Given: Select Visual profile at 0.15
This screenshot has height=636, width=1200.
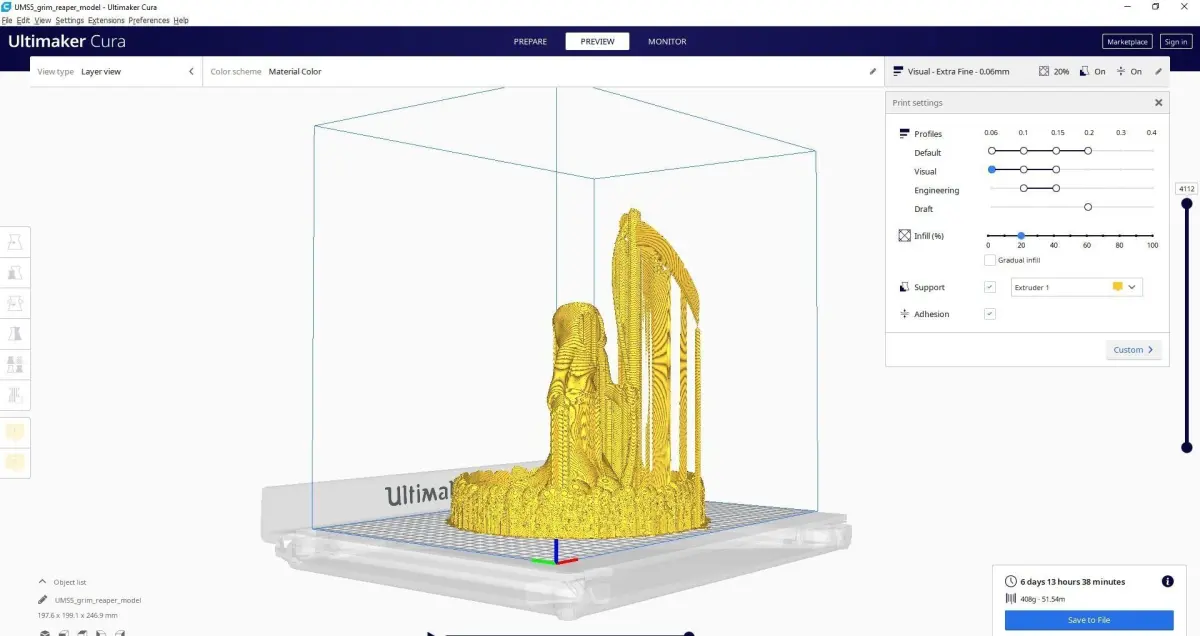Looking at the screenshot, I should [1056, 170].
